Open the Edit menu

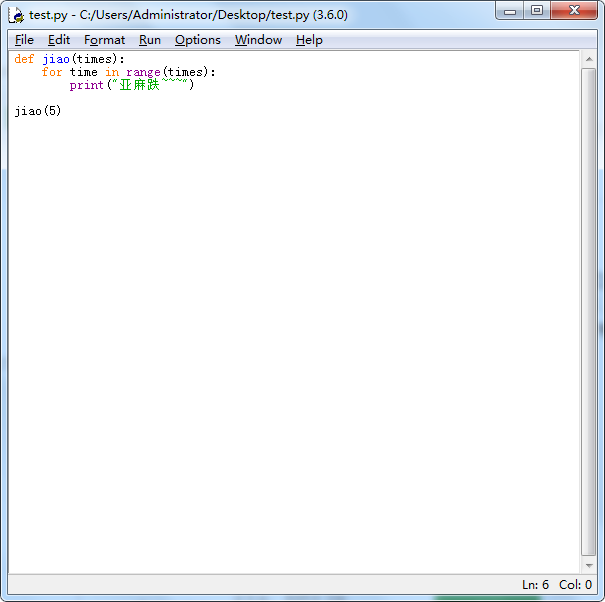coord(59,40)
